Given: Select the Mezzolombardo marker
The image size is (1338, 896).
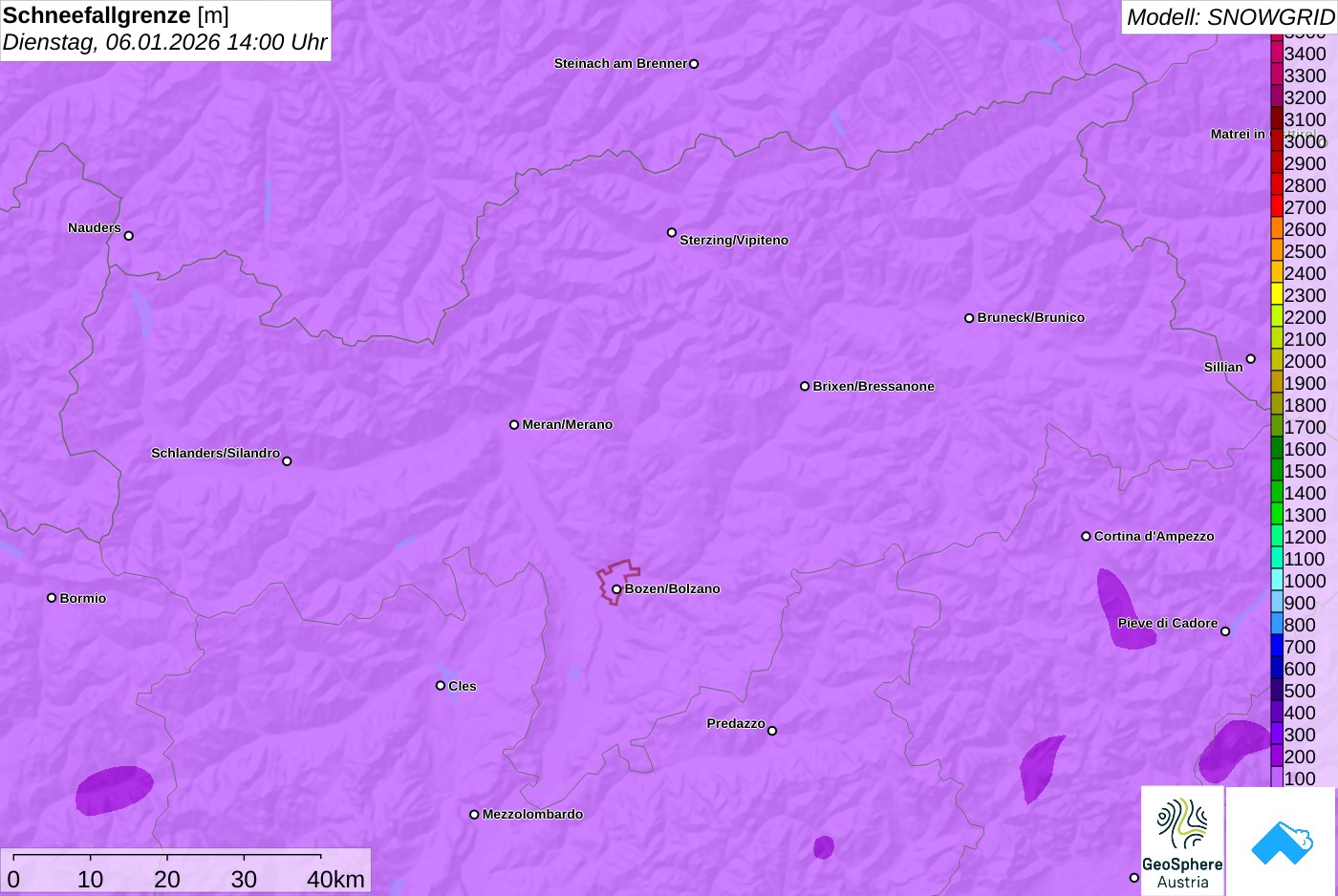Looking at the screenshot, I should click(x=474, y=815).
